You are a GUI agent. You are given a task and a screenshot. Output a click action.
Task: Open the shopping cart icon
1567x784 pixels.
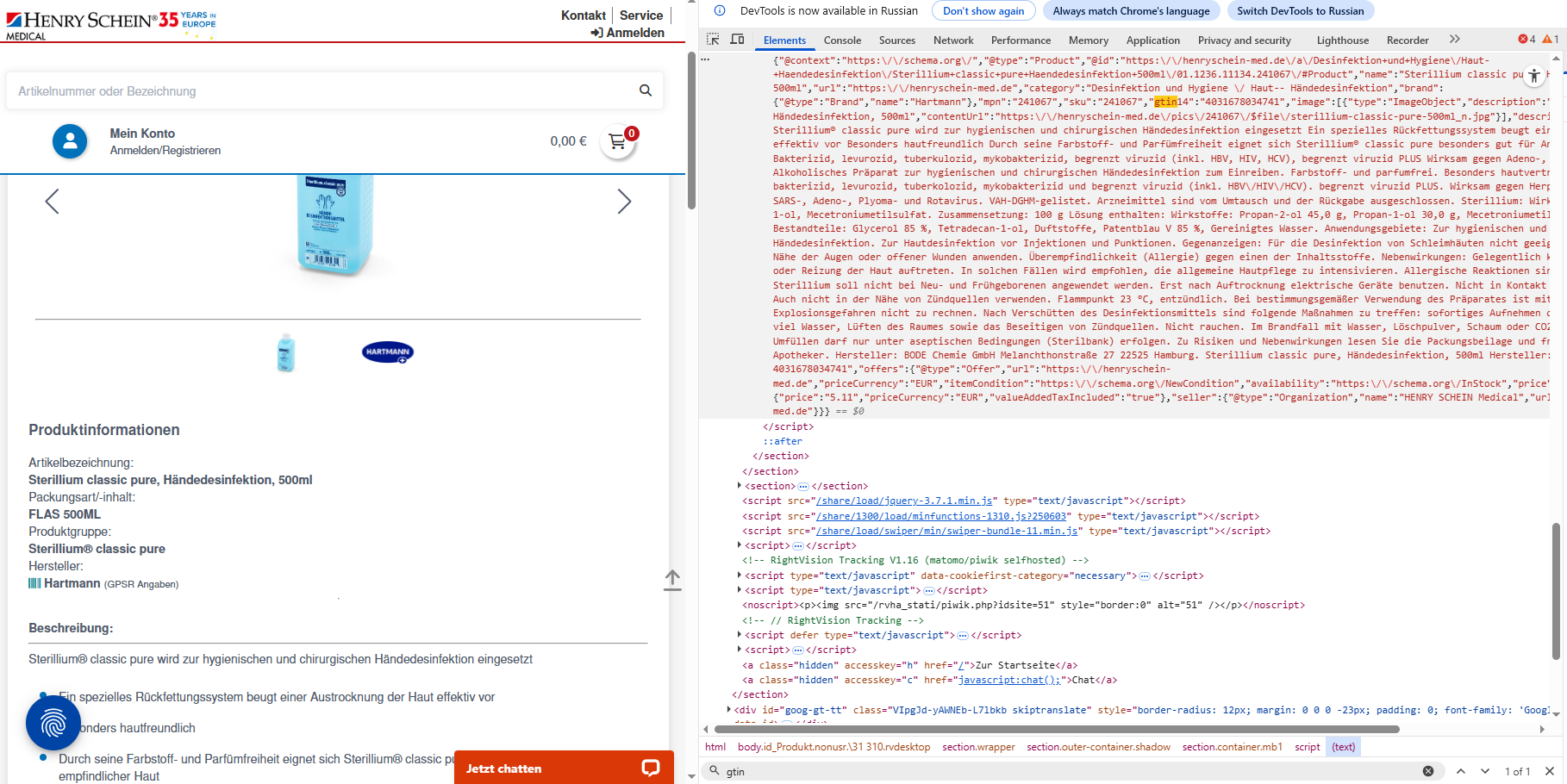point(617,141)
